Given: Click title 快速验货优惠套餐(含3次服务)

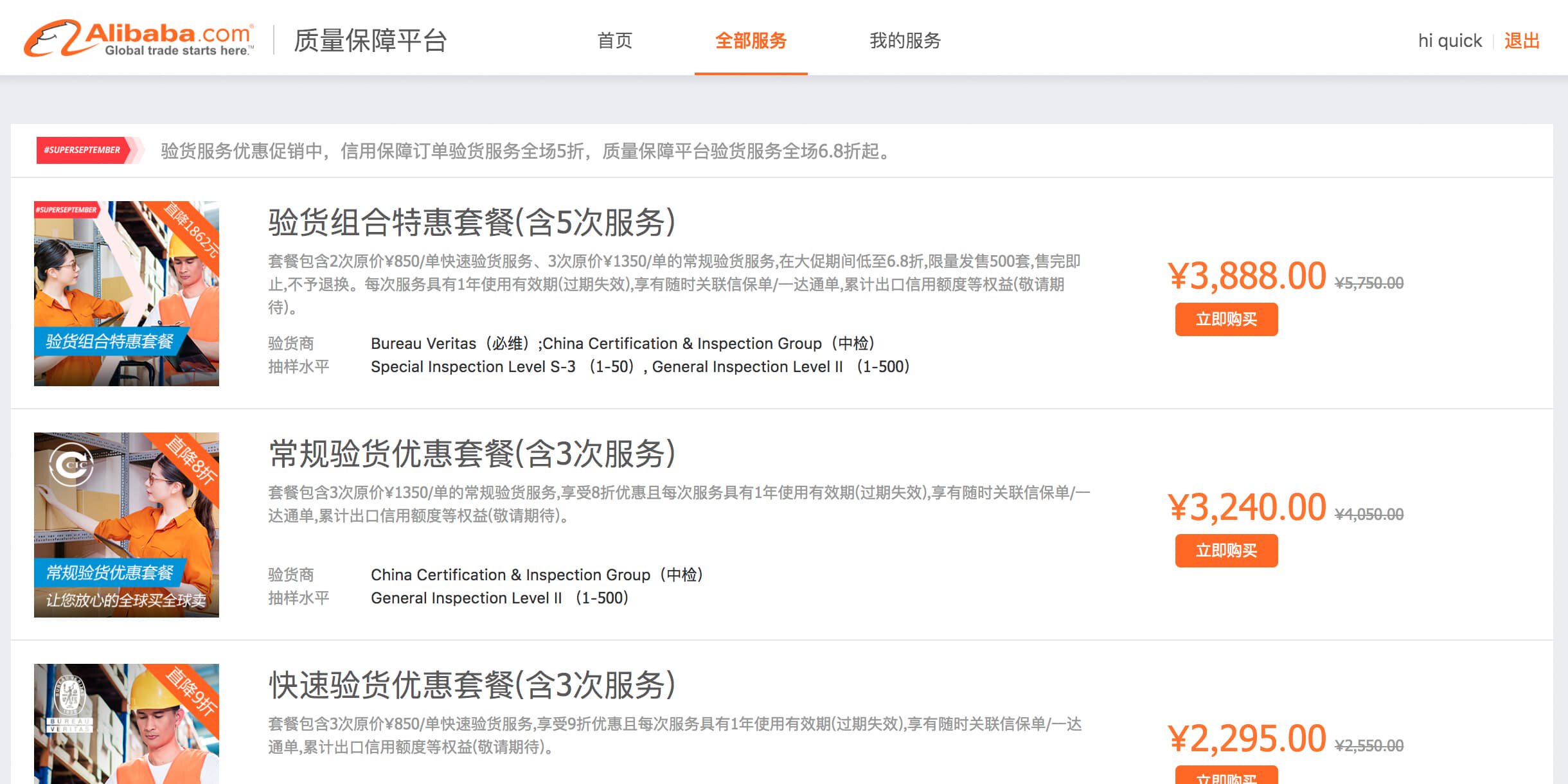Looking at the screenshot, I should click(472, 685).
